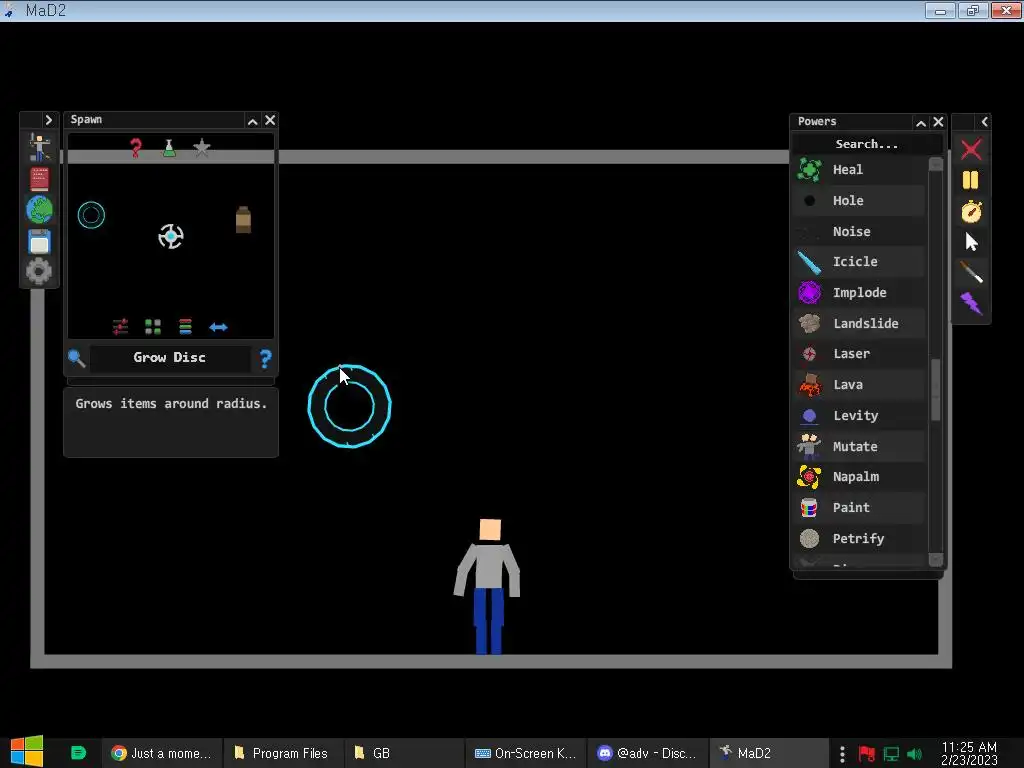Click the volume speaker tray icon

click(914, 754)
